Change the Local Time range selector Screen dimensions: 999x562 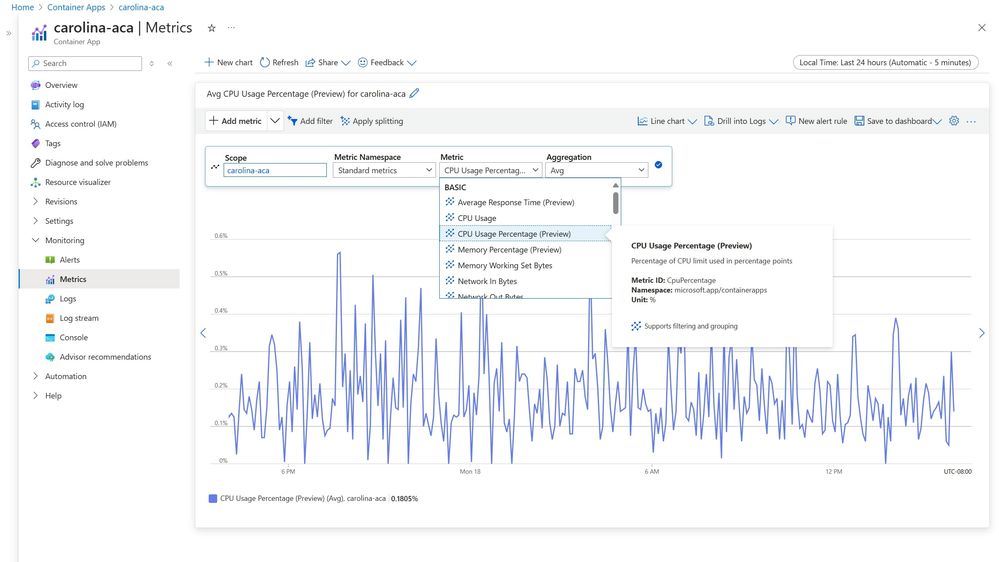pos(885,62)
